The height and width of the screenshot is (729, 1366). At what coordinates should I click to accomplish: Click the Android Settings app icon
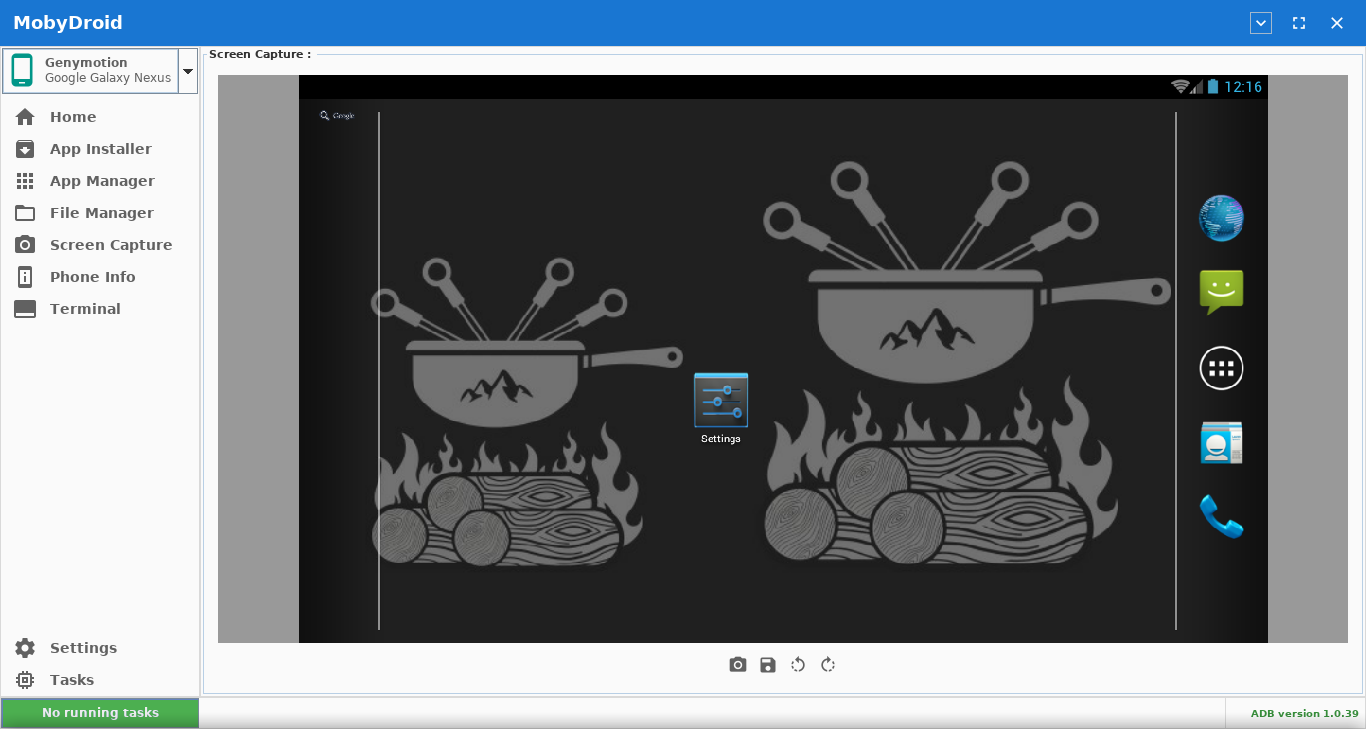(721, 400)
